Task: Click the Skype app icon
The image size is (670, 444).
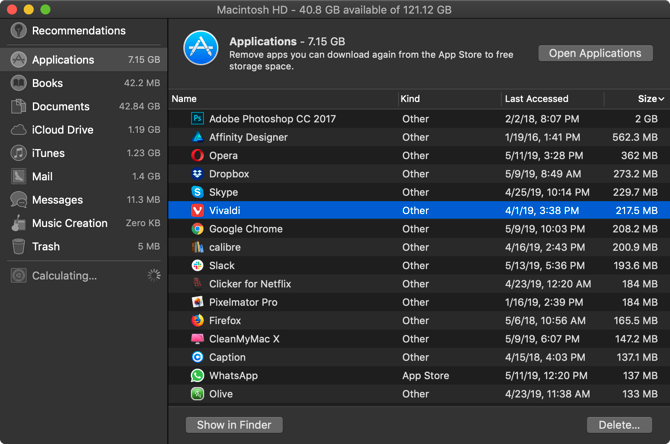Action: click(x=198, y=192)
